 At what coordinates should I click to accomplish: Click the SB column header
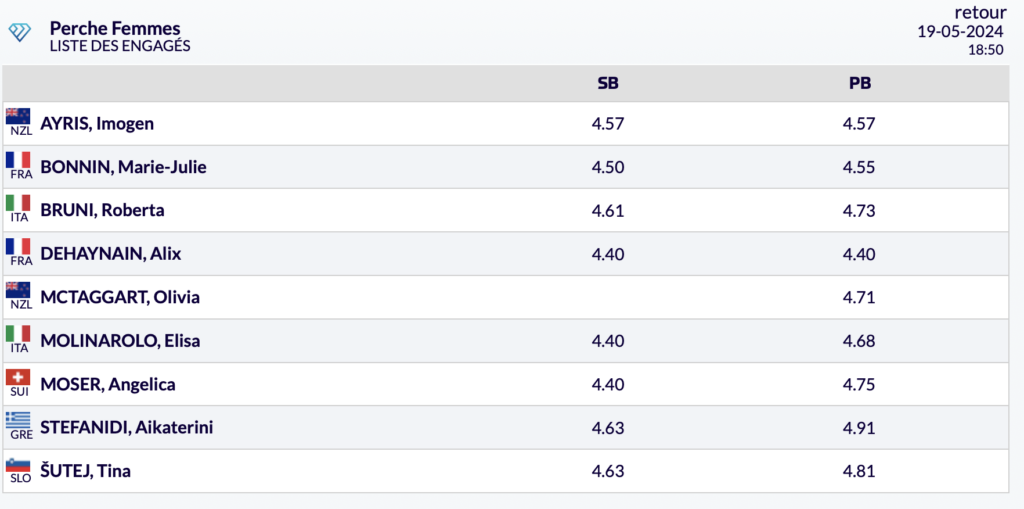click(608, 83)
